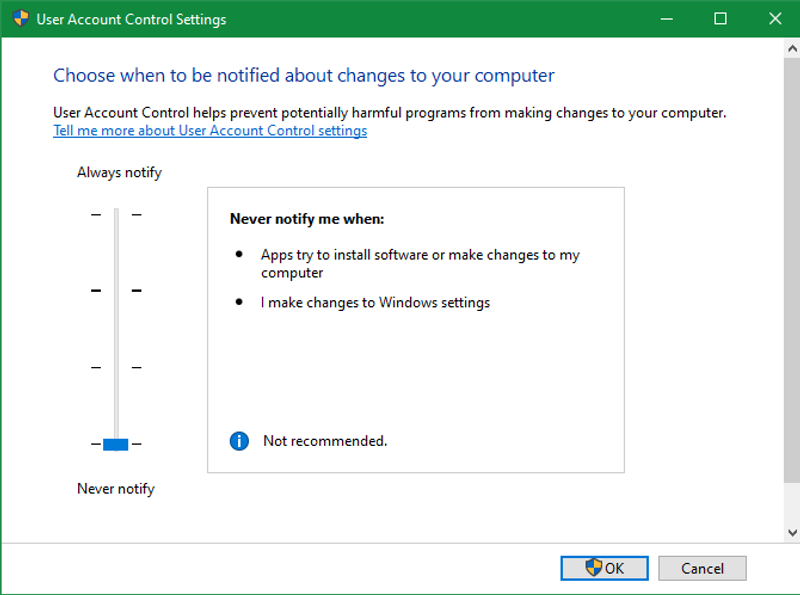800x595 pixels.
Task: Maximize the User Account Control Settings window
Action: pos(720,19)
